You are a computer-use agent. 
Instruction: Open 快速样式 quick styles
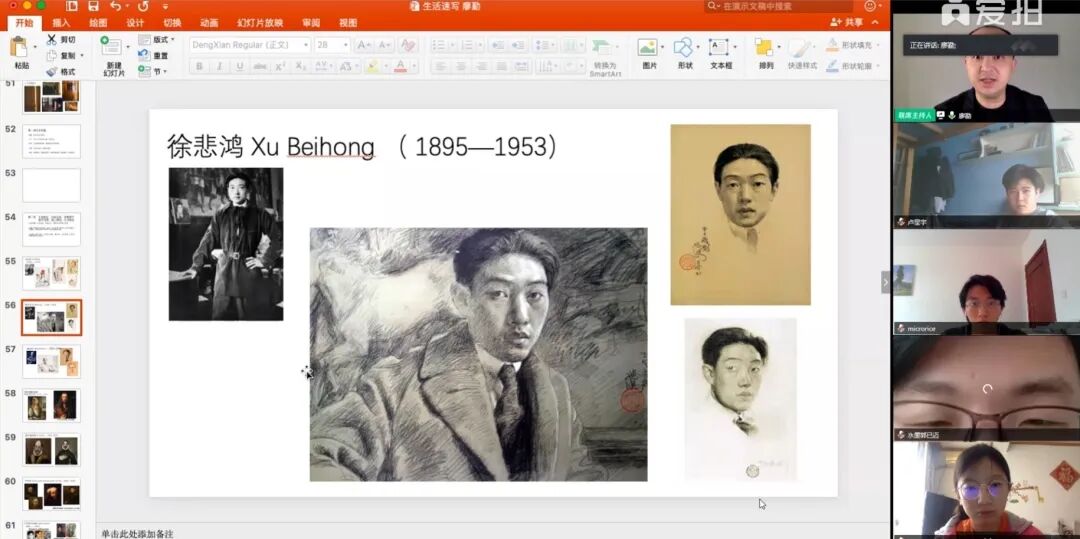[x=802, y=54]
